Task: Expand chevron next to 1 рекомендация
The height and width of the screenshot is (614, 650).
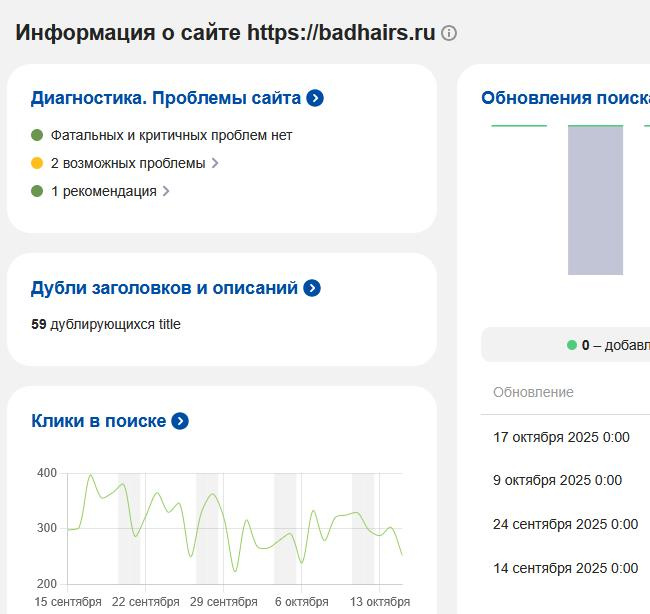Action: coord(166,191)
